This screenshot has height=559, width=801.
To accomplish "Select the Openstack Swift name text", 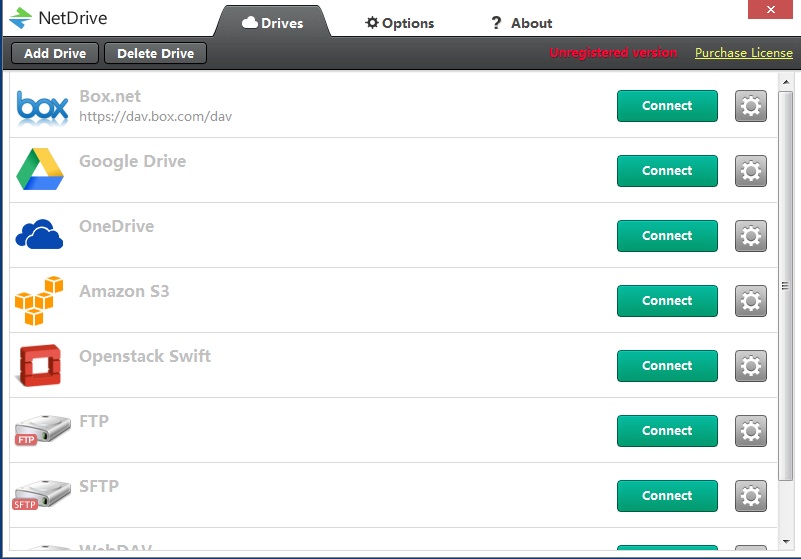I will [145, 356].
